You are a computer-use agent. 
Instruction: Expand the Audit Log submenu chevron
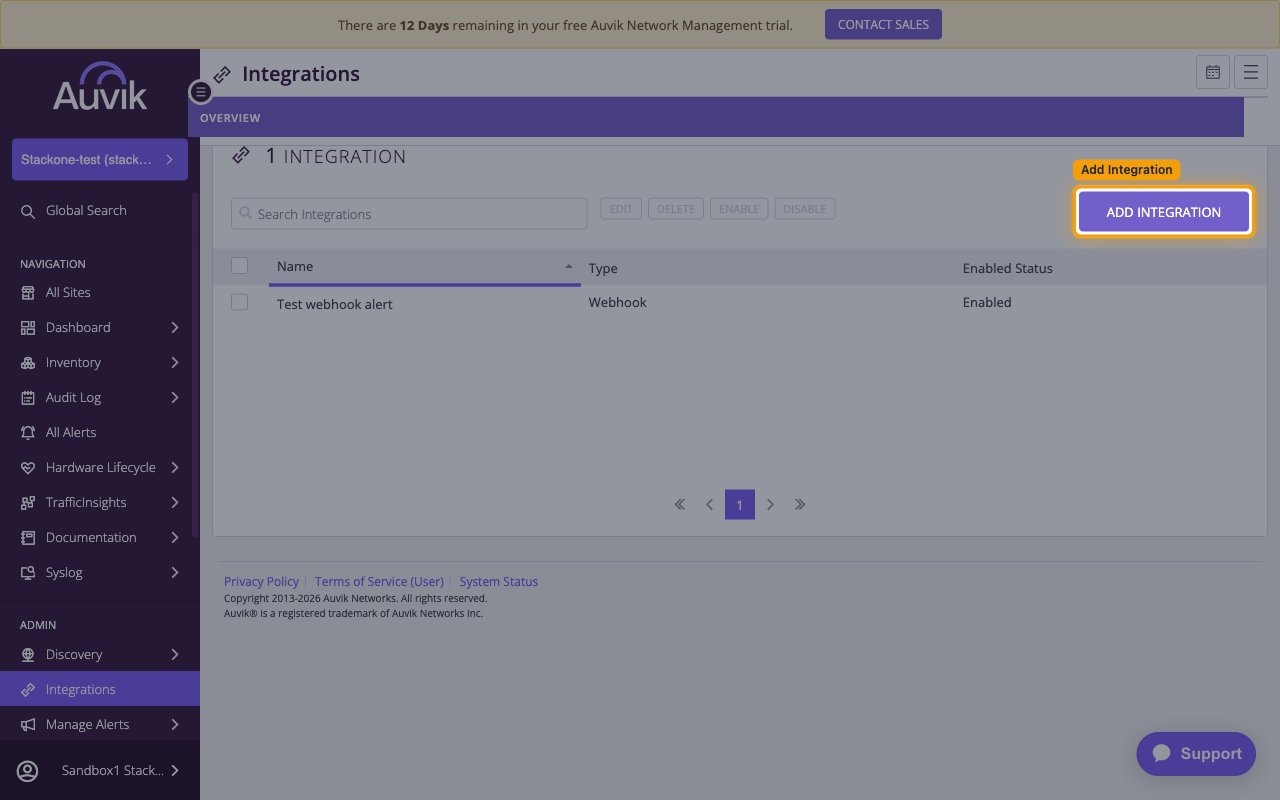coord(175,398)
